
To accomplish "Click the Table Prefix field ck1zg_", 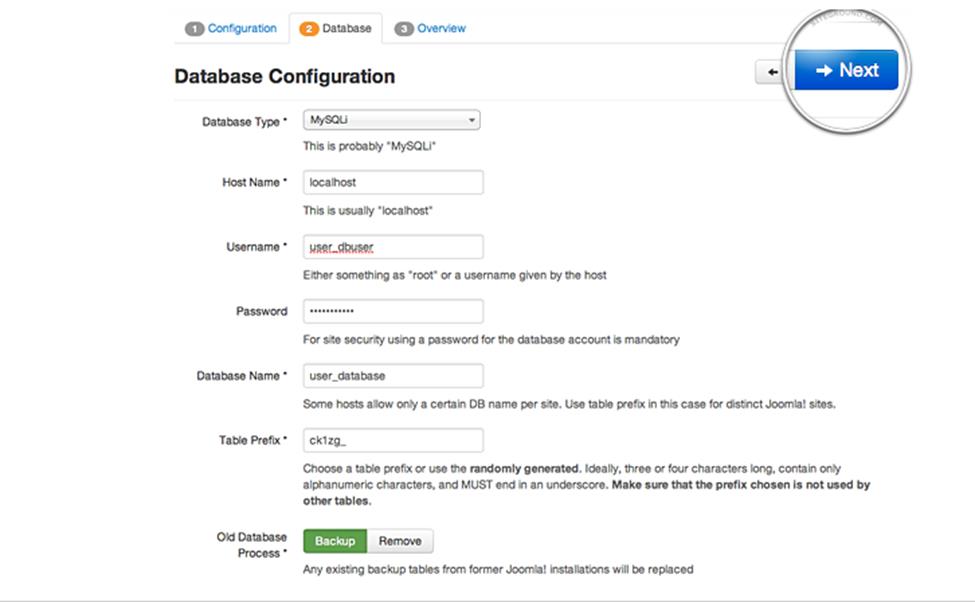I will (393, 440).
